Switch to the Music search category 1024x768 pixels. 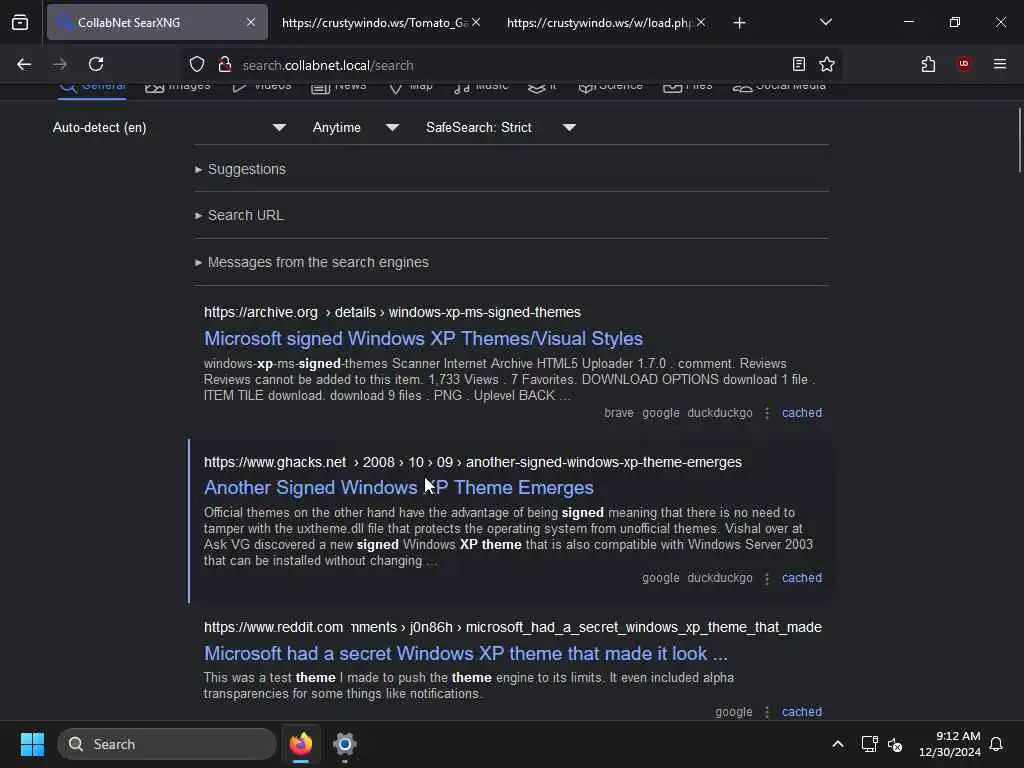tap(481, 88)
